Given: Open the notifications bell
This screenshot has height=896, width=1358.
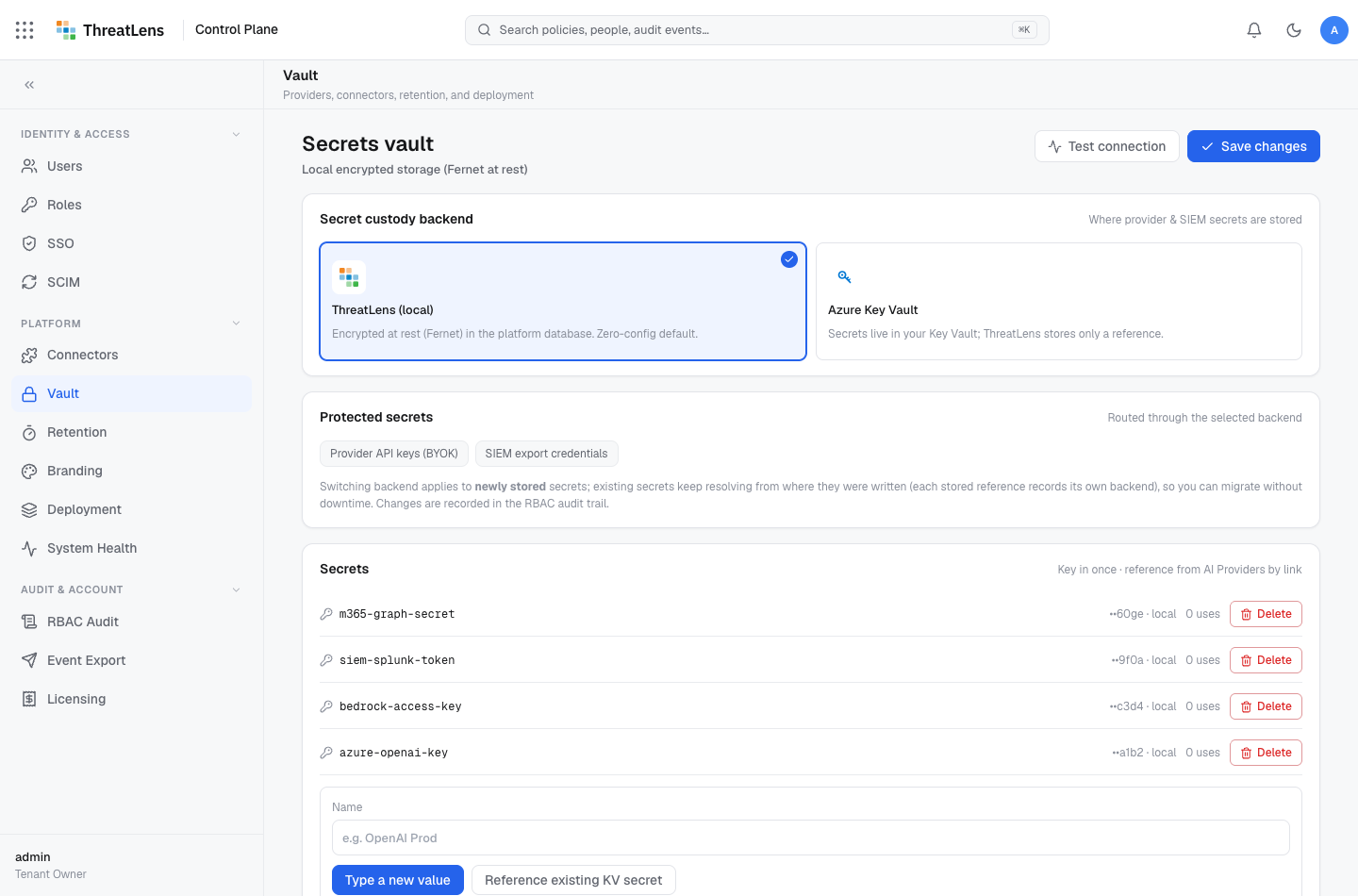Looking at the screenshot, I should coord(1254,30).
